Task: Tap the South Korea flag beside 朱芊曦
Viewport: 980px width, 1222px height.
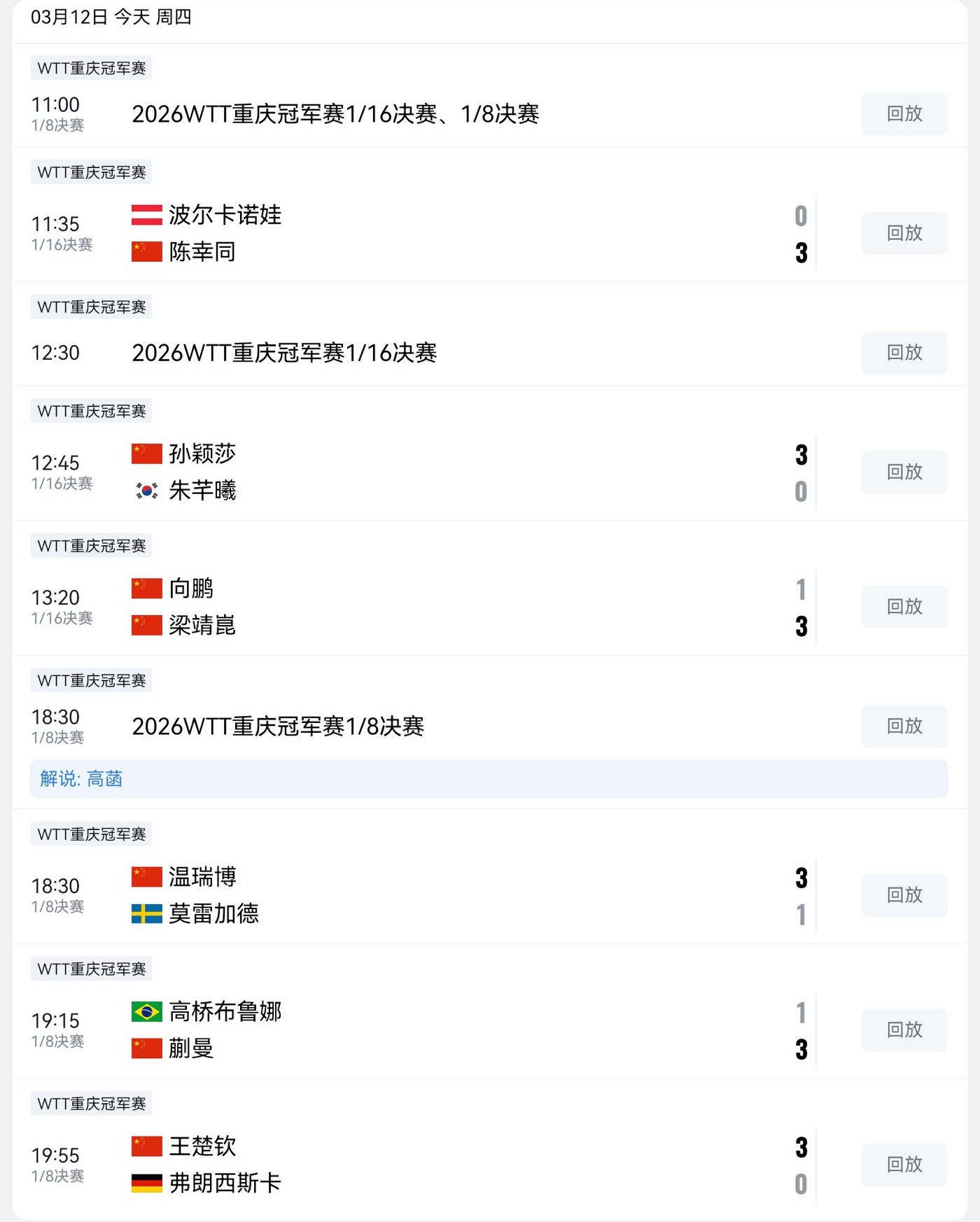Action: pos(146,491)
